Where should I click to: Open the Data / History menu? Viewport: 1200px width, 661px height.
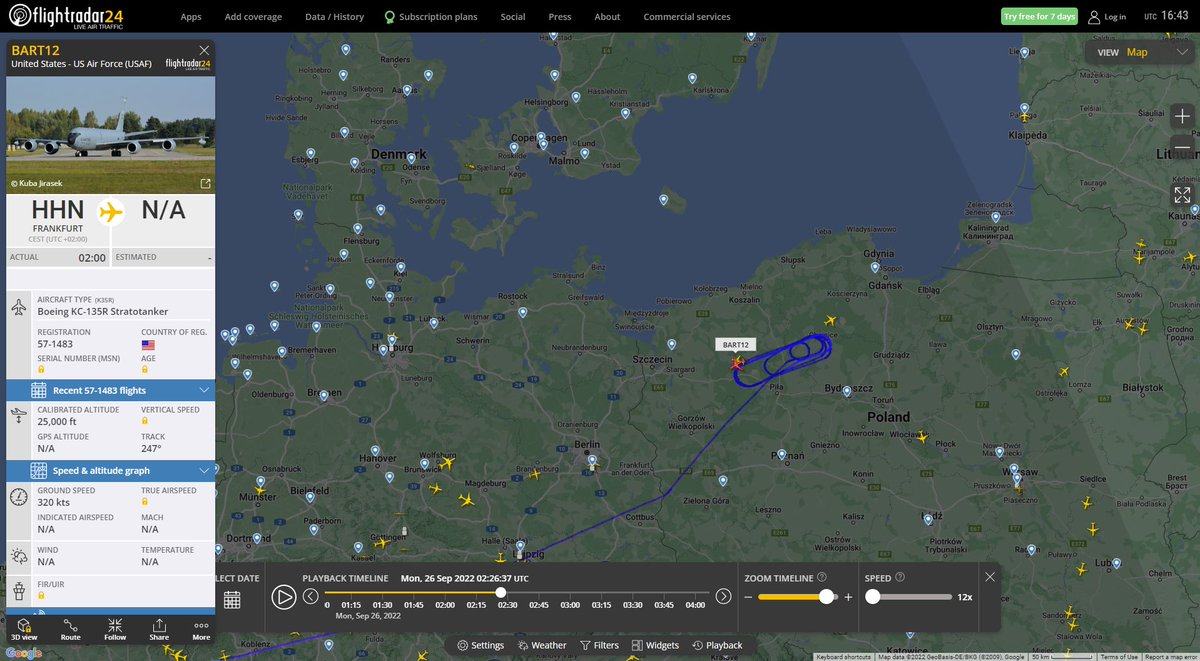pos(334,17)
